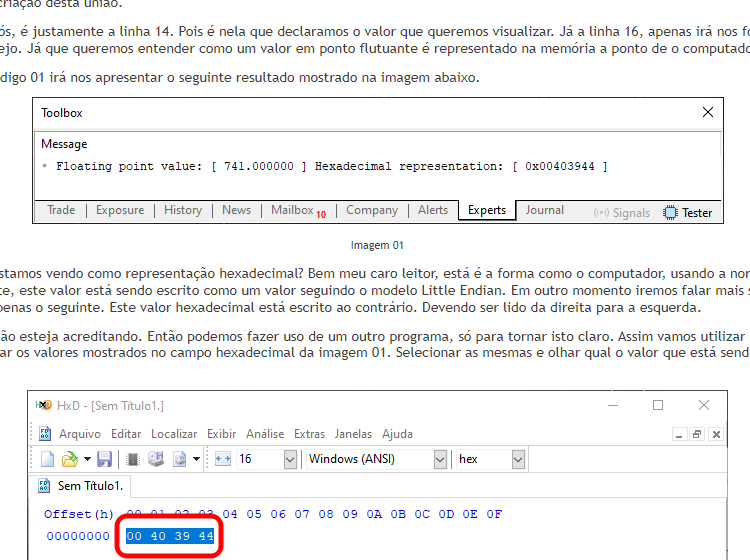Switch to the News tab in Toolbox
750x560 pixels.
click(x=237, y=210)
